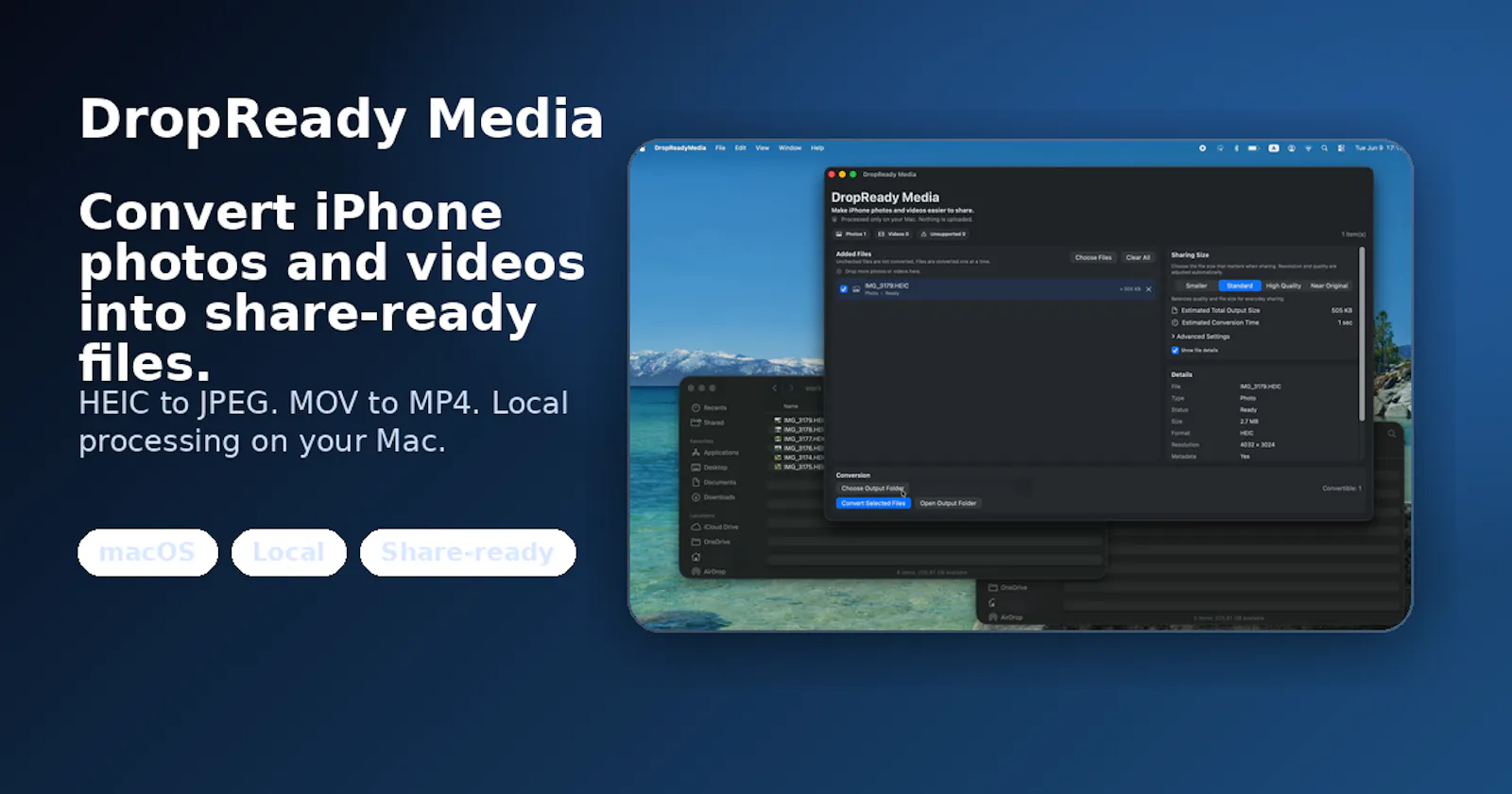Click the search magnifier in the rear Finder window
The height and width of the screenshot is (794, 1512).
pyautogui.click(x=1392, y=434)
